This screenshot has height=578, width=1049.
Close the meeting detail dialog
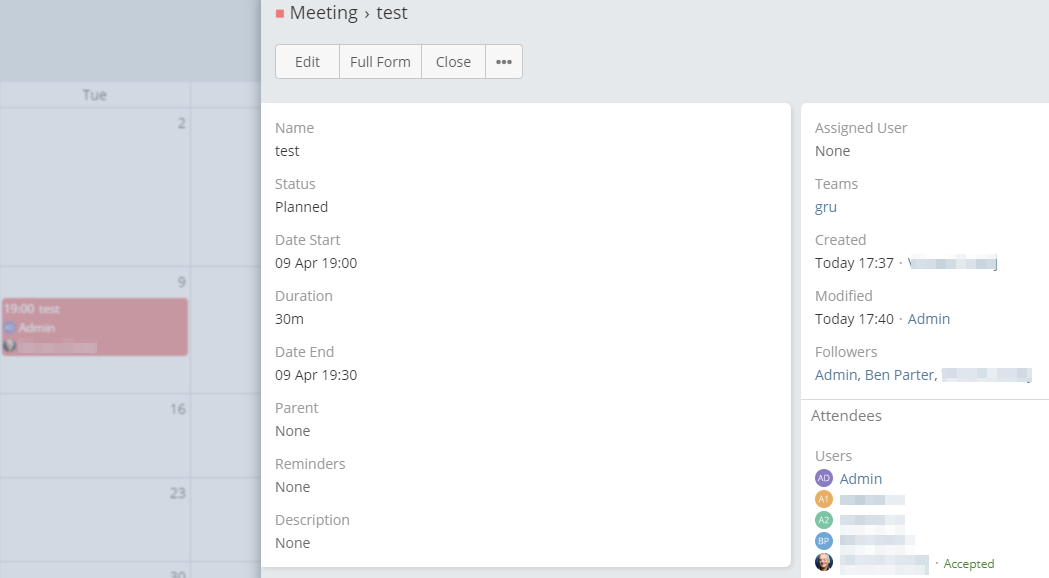[453, 62]
